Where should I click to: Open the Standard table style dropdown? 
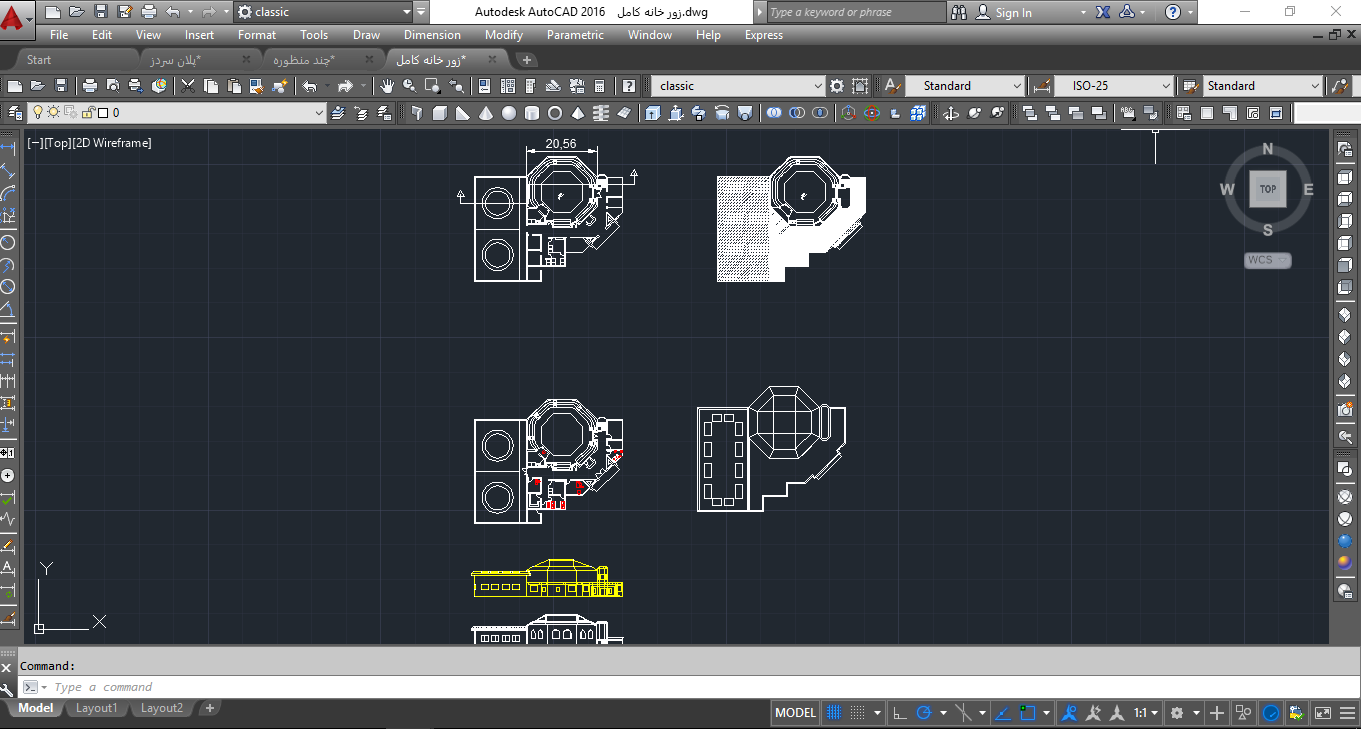click(x=1315, y=86)
